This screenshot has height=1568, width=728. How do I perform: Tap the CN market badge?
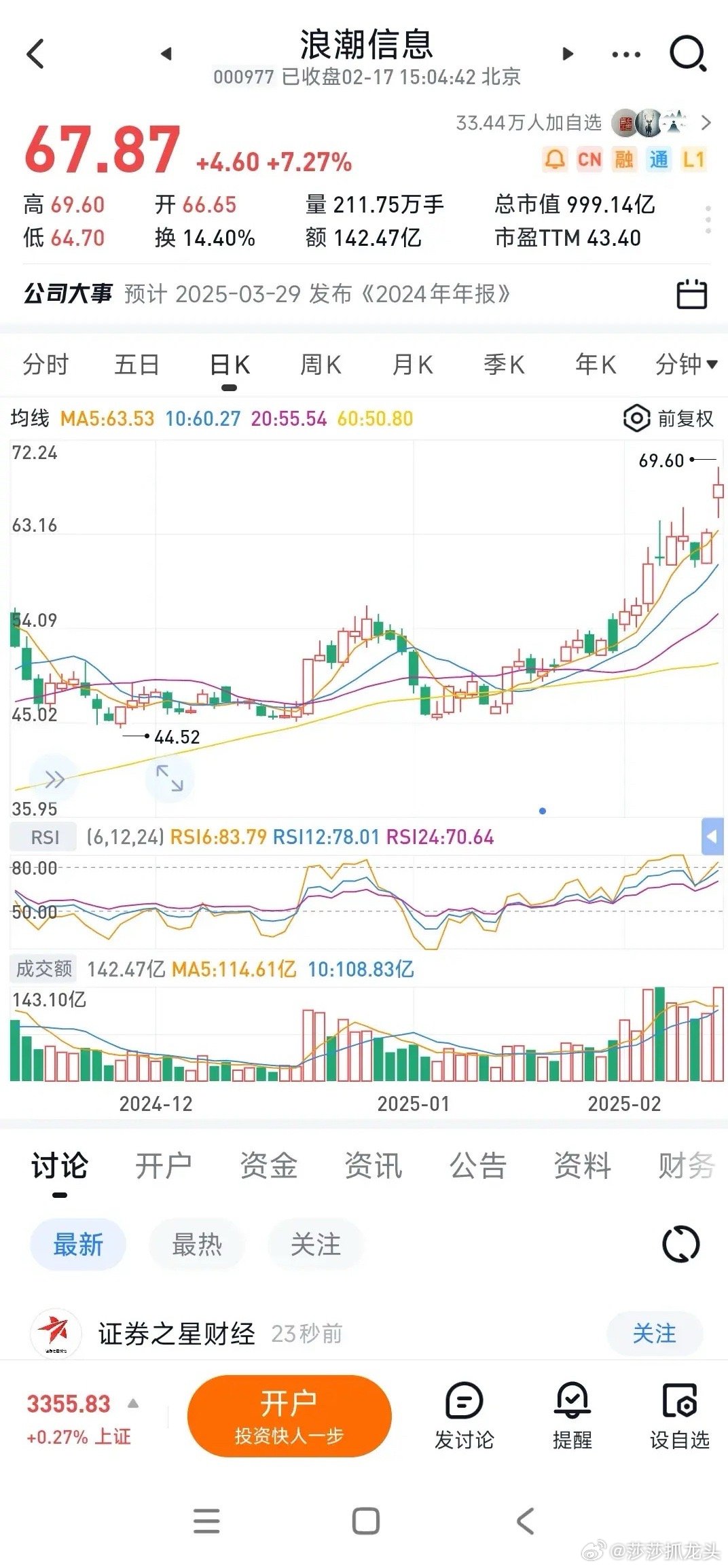[x=589, y=160]
